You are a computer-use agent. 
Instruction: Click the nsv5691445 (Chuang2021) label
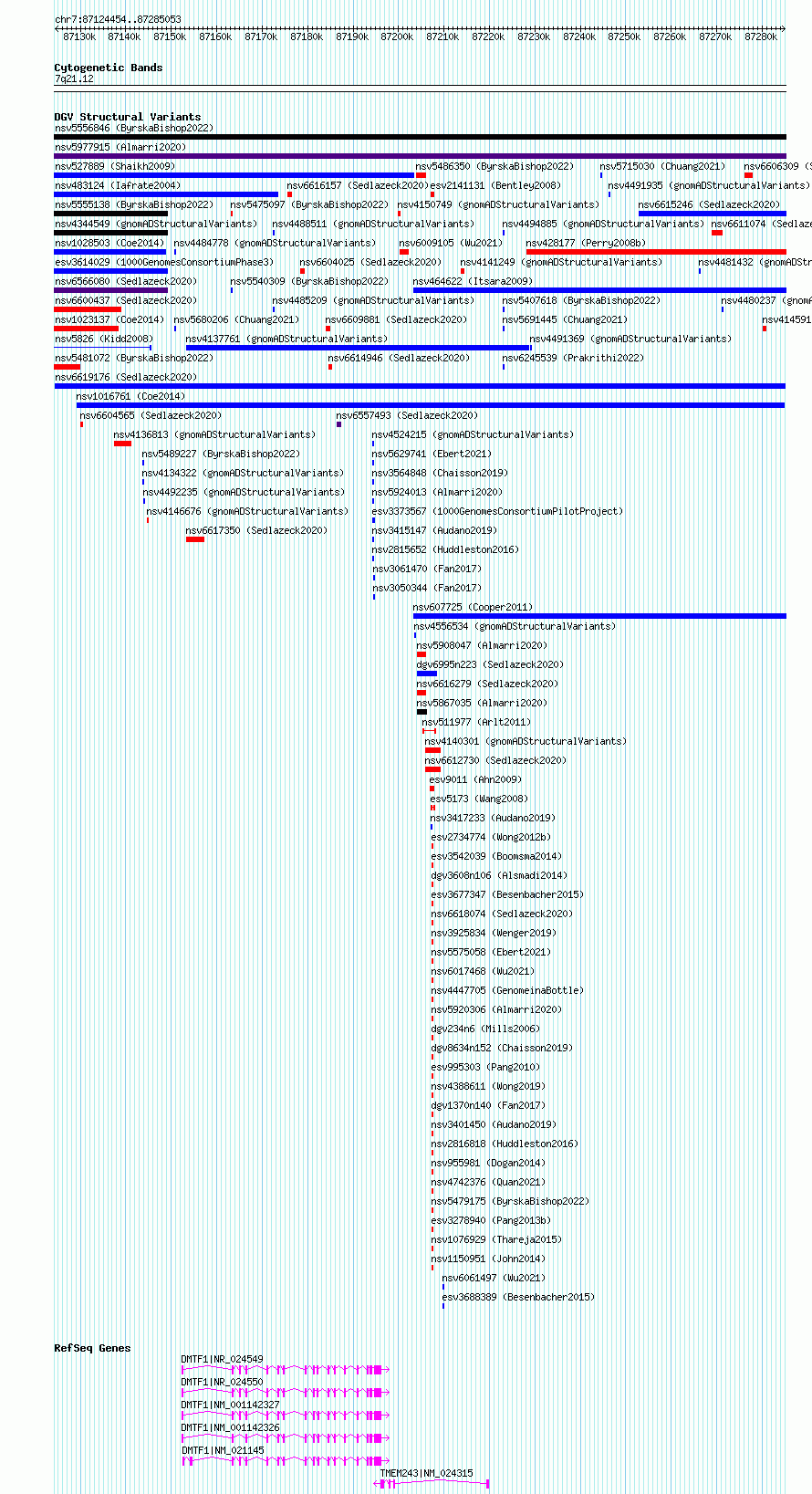(565, 319)
